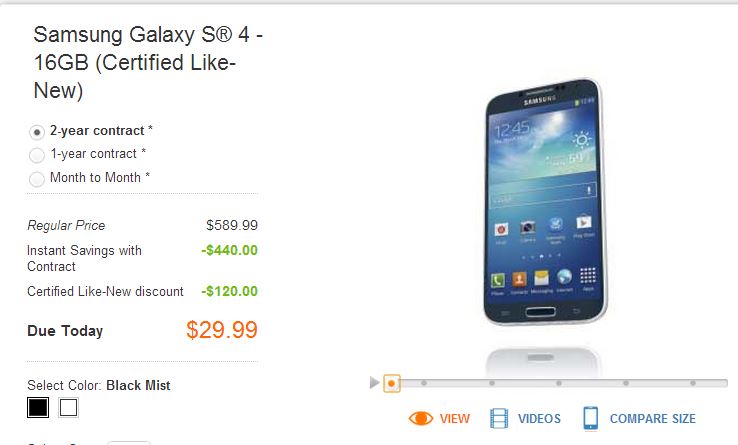This screenshot has width=738, height=445.
Task: Jump to third dot on rotation slider
Action: tap(492, 383)
